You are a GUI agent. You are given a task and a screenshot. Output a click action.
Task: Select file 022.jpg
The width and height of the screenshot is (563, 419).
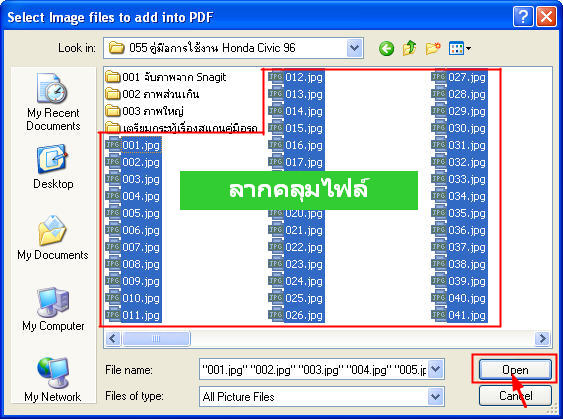coord(296,247)
